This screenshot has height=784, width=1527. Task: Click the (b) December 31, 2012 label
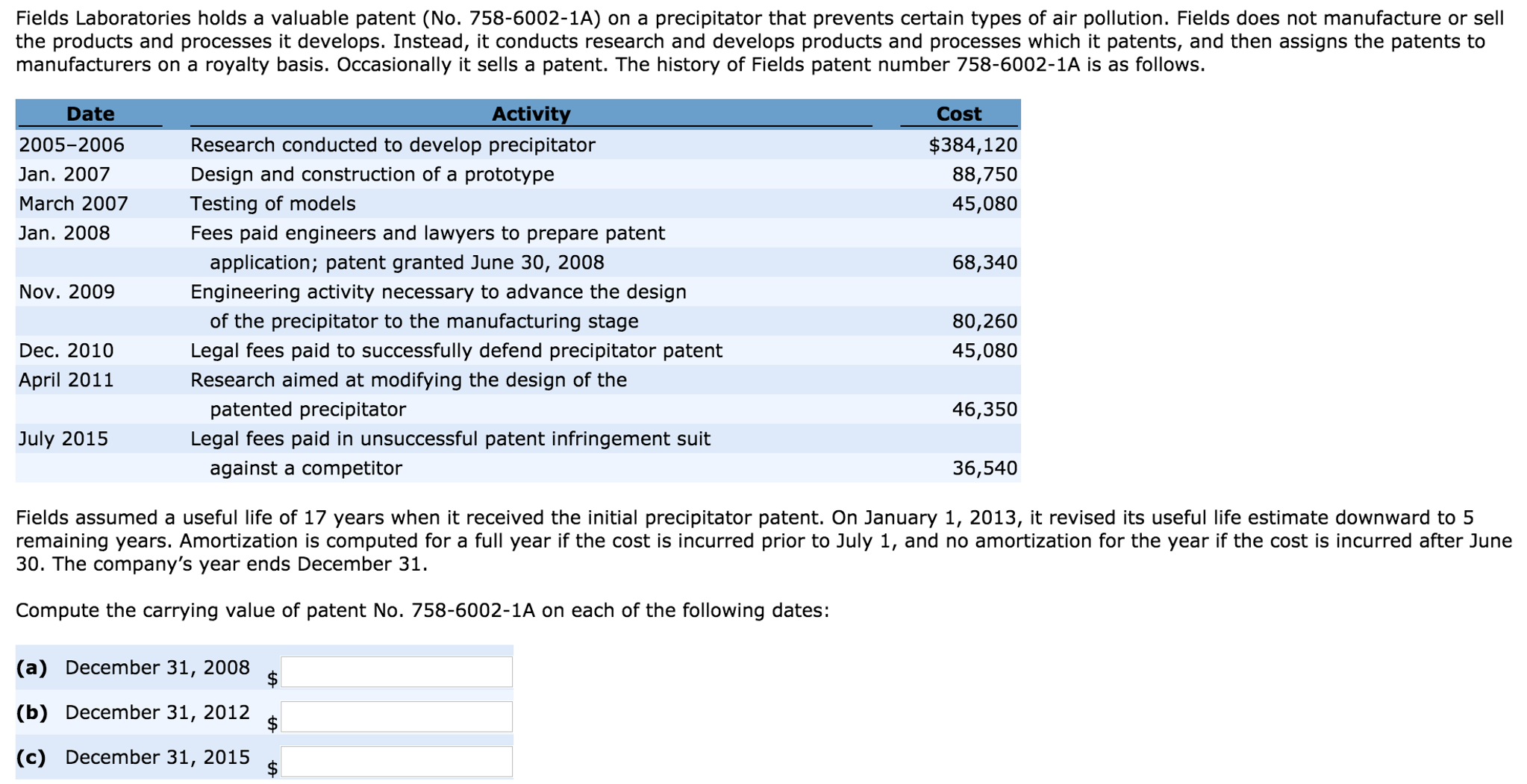pos(133,712)
